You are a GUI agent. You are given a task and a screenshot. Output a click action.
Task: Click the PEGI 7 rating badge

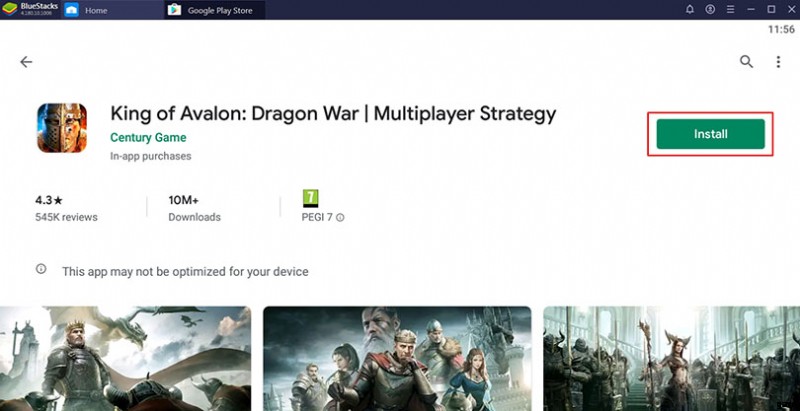(x=310, y=198)
